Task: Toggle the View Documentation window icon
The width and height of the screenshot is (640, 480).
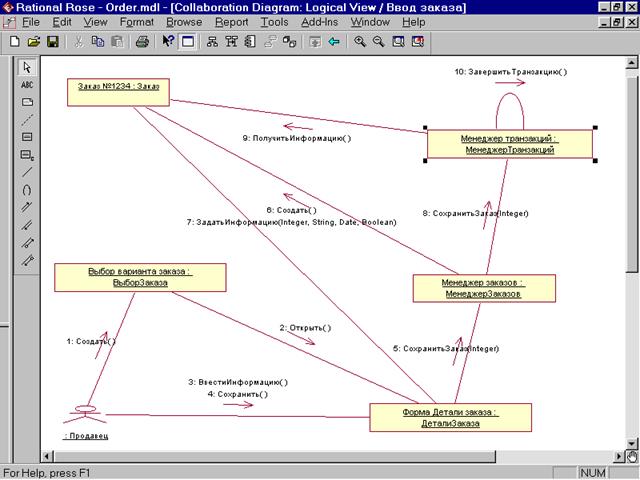Action: coord(188,42)
